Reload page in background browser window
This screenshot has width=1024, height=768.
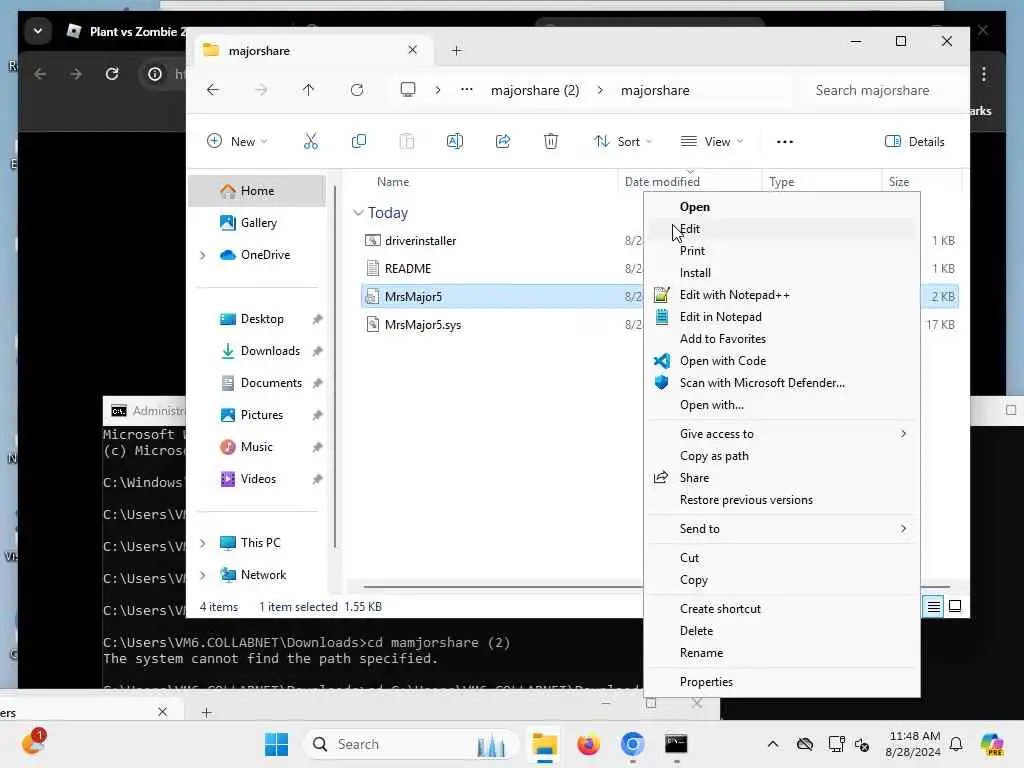(x=112, y=74)
